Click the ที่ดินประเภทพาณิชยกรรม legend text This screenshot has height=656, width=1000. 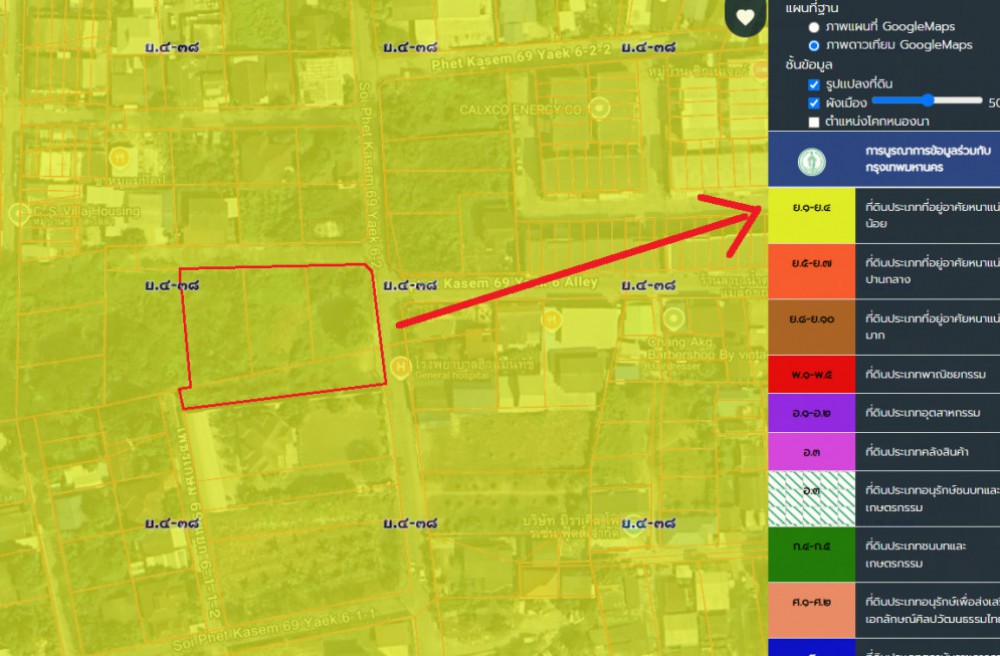(x=925, y=374)
